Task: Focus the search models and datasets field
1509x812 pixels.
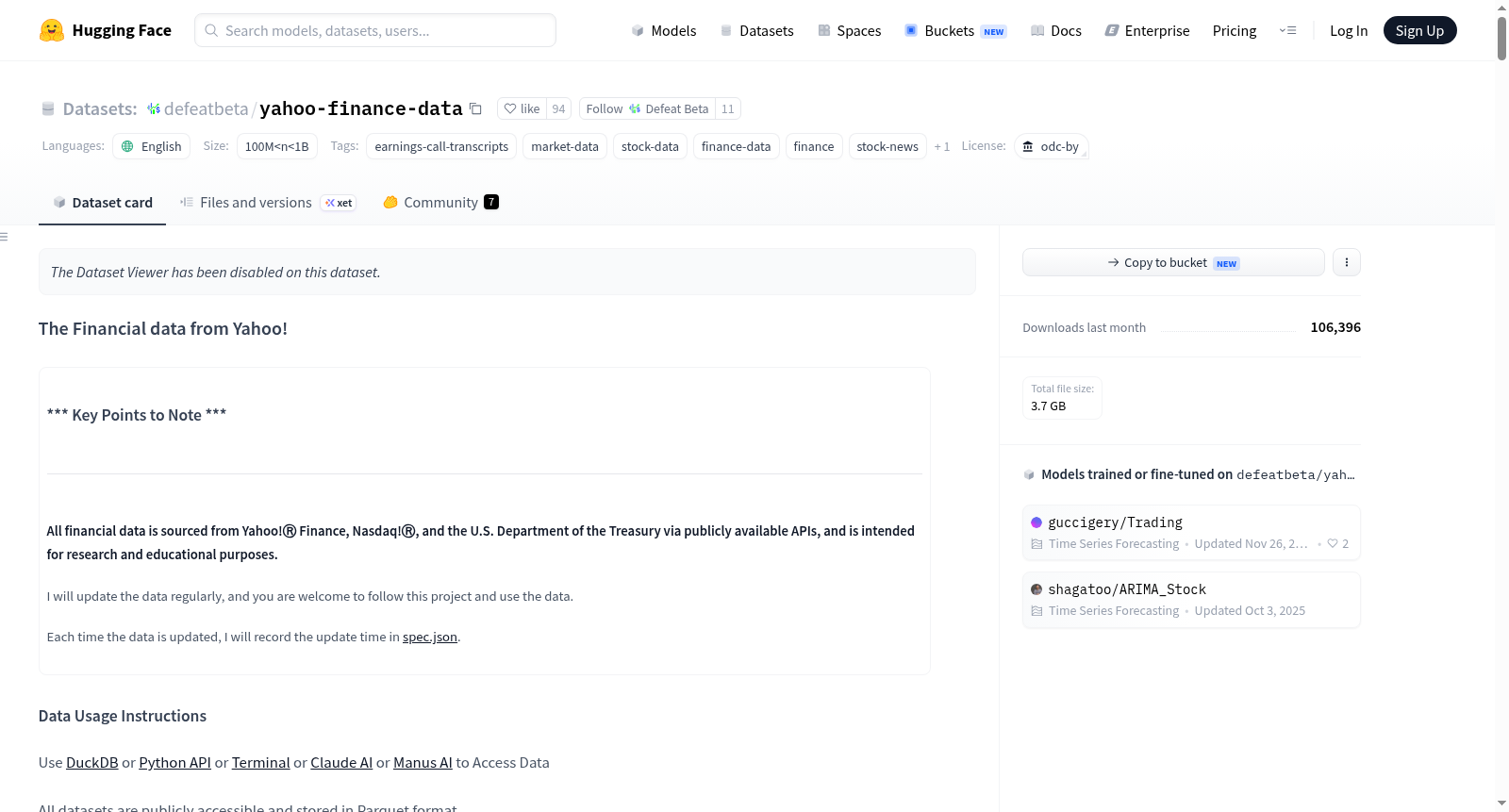Action: [375, 30]
